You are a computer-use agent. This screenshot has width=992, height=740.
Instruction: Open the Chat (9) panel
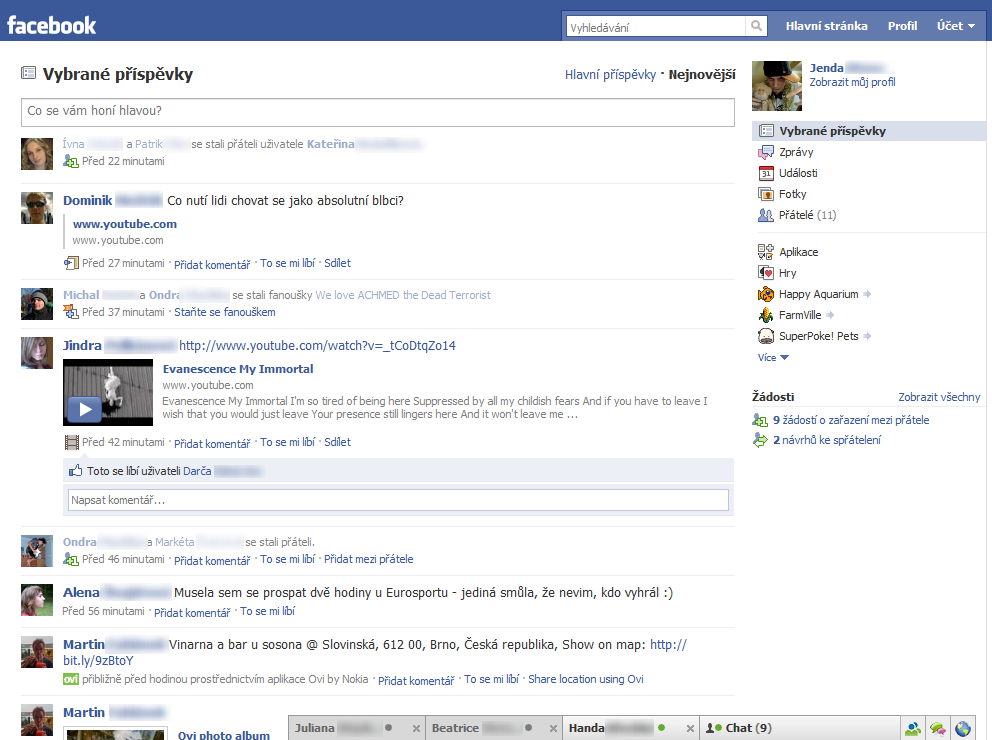(x=800, y=729)
